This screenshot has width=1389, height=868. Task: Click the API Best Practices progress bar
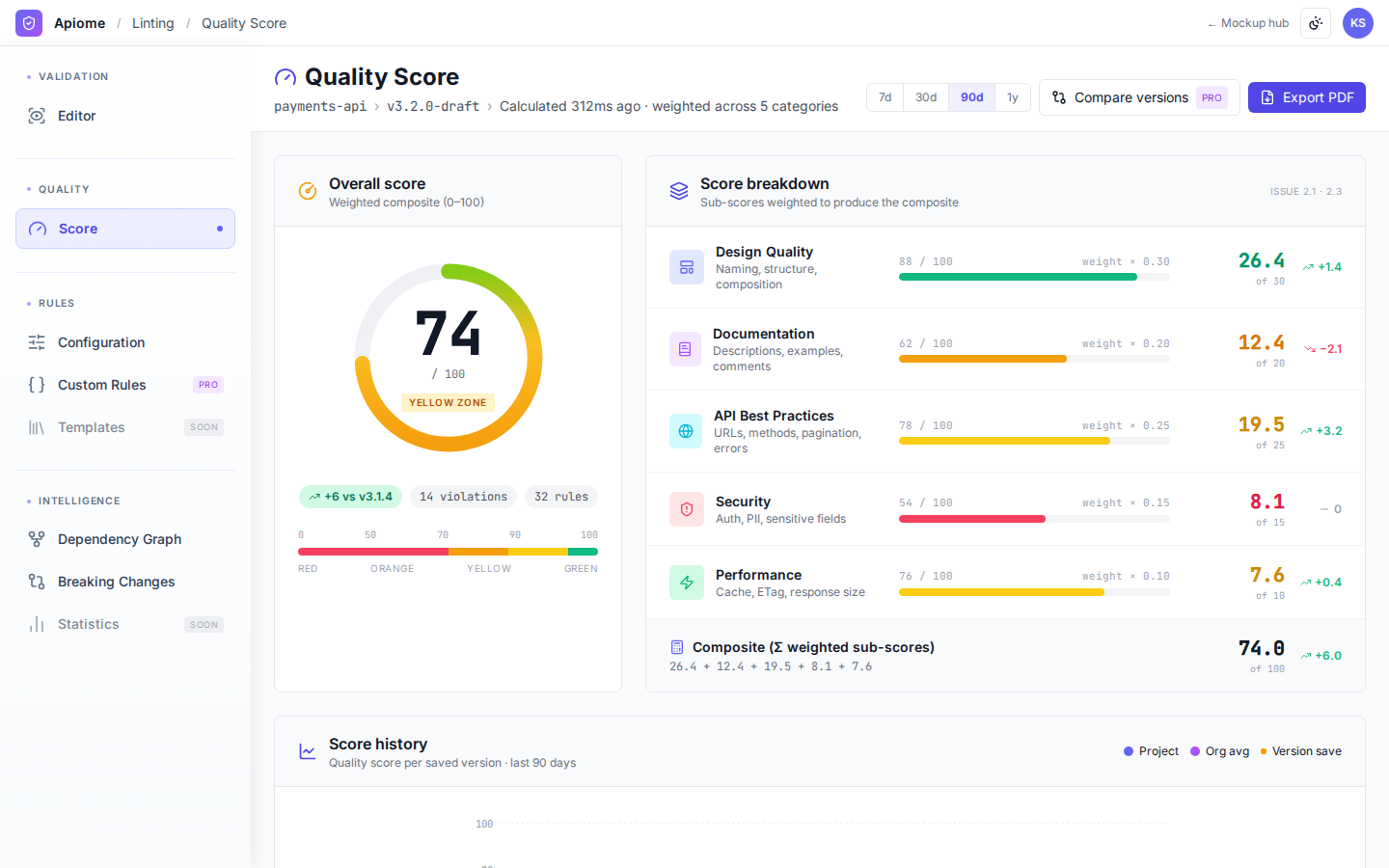click(1034, 441)
